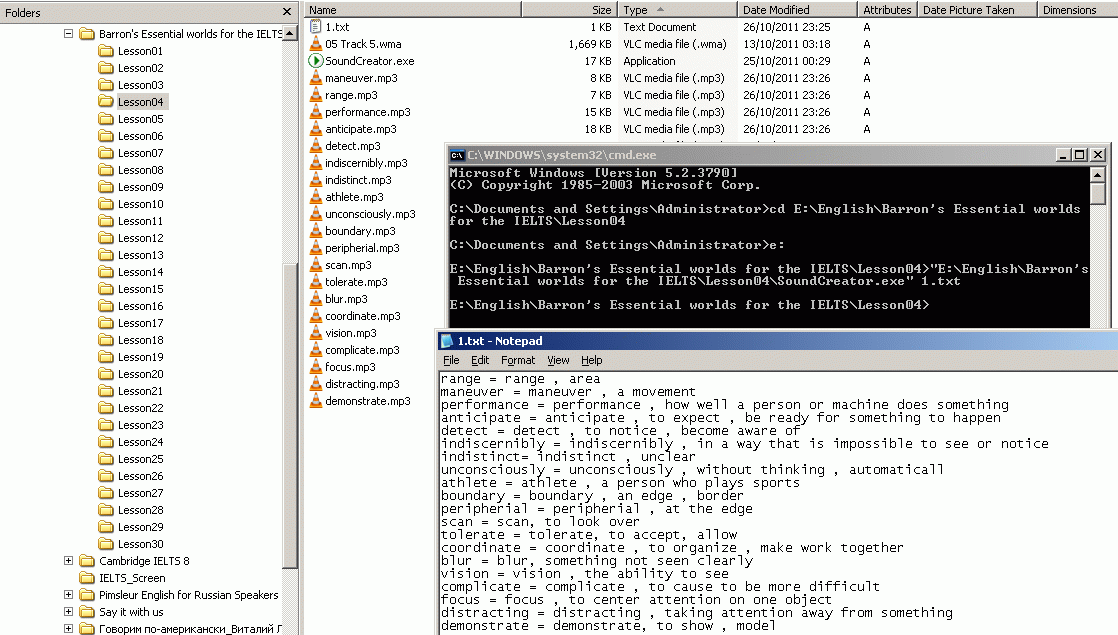Open the Edit menu in Notepad
The width and height of the screenshot is (1118, 635).
(x=480, y=361)
